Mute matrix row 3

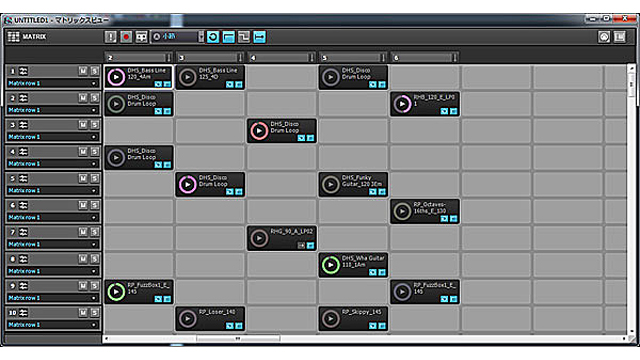83,125
